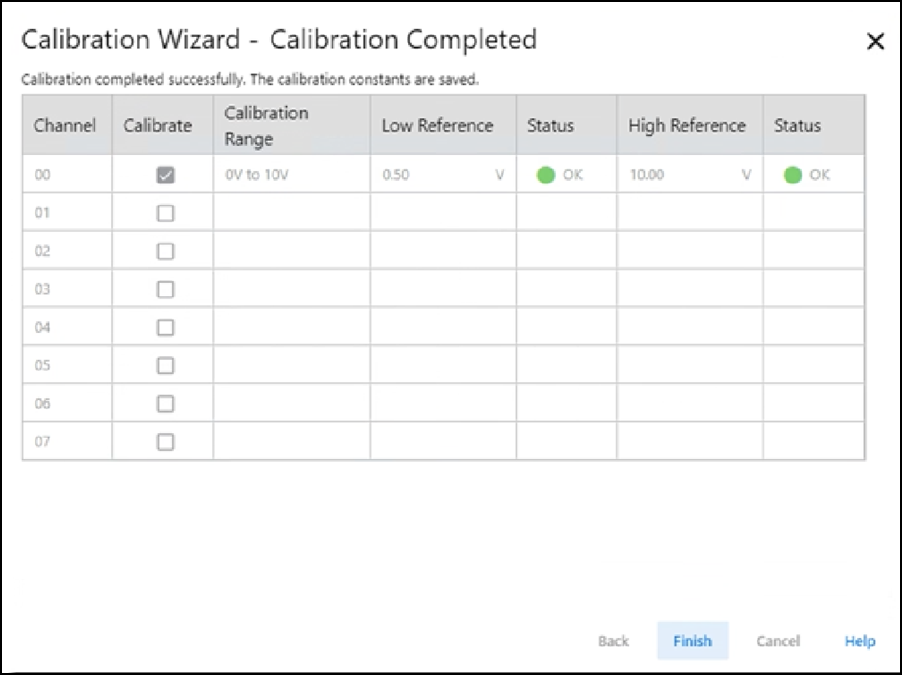Open the Help link

(859, 641)
